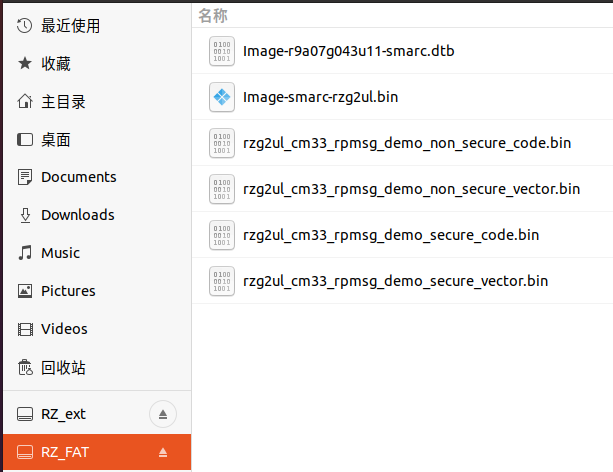Select rzg2ul_cm33_rpmsg_demo_non_secure_vector.bin

coord(403,189)
